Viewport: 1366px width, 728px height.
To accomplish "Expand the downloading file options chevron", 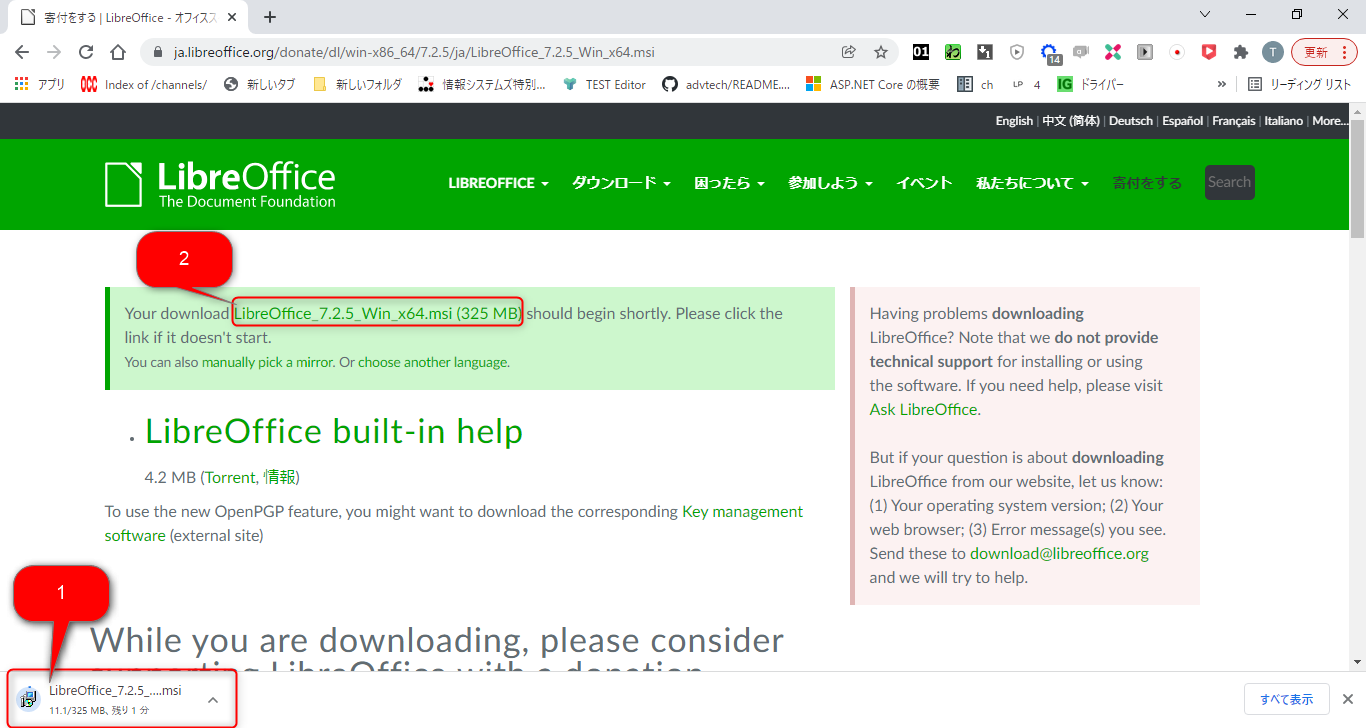I will pos(213,700).
